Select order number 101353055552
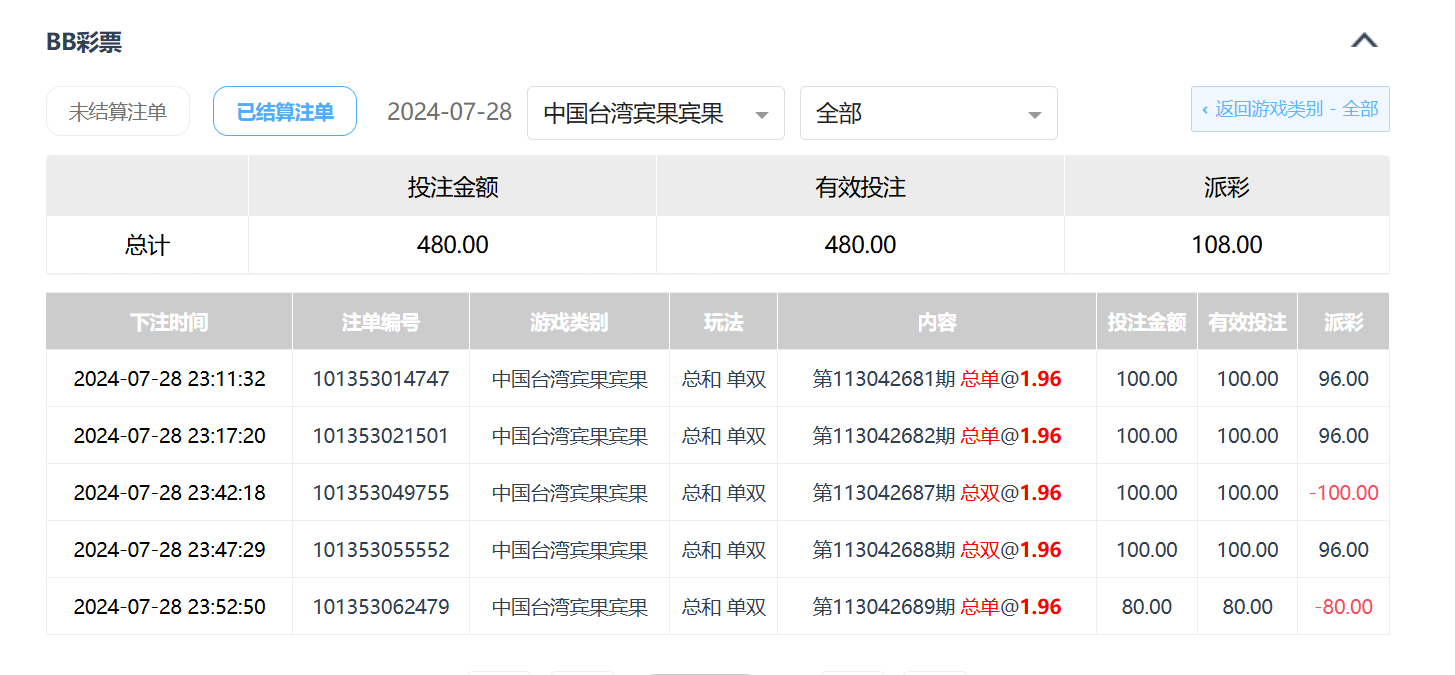This screenshot has width=1455, height=675. (381, 550)
